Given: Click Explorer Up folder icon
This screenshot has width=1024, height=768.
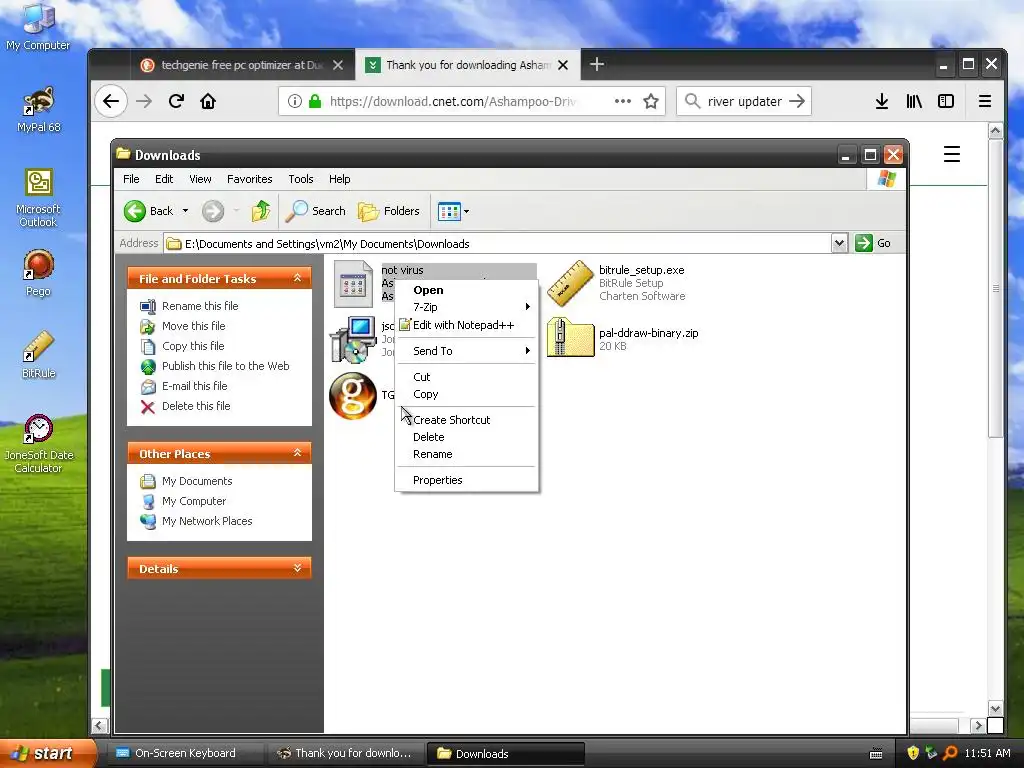Looking at the screenshot, I should tap(261, 211).
